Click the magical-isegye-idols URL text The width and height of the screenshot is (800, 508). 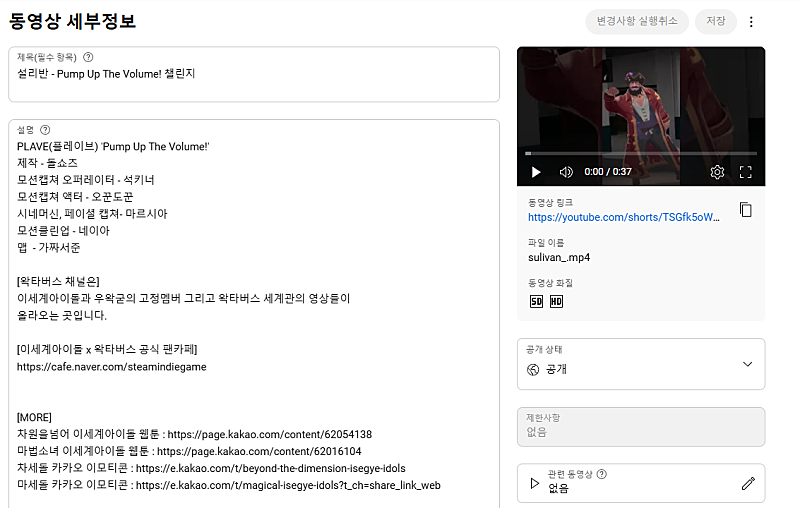tap(288, 485)
